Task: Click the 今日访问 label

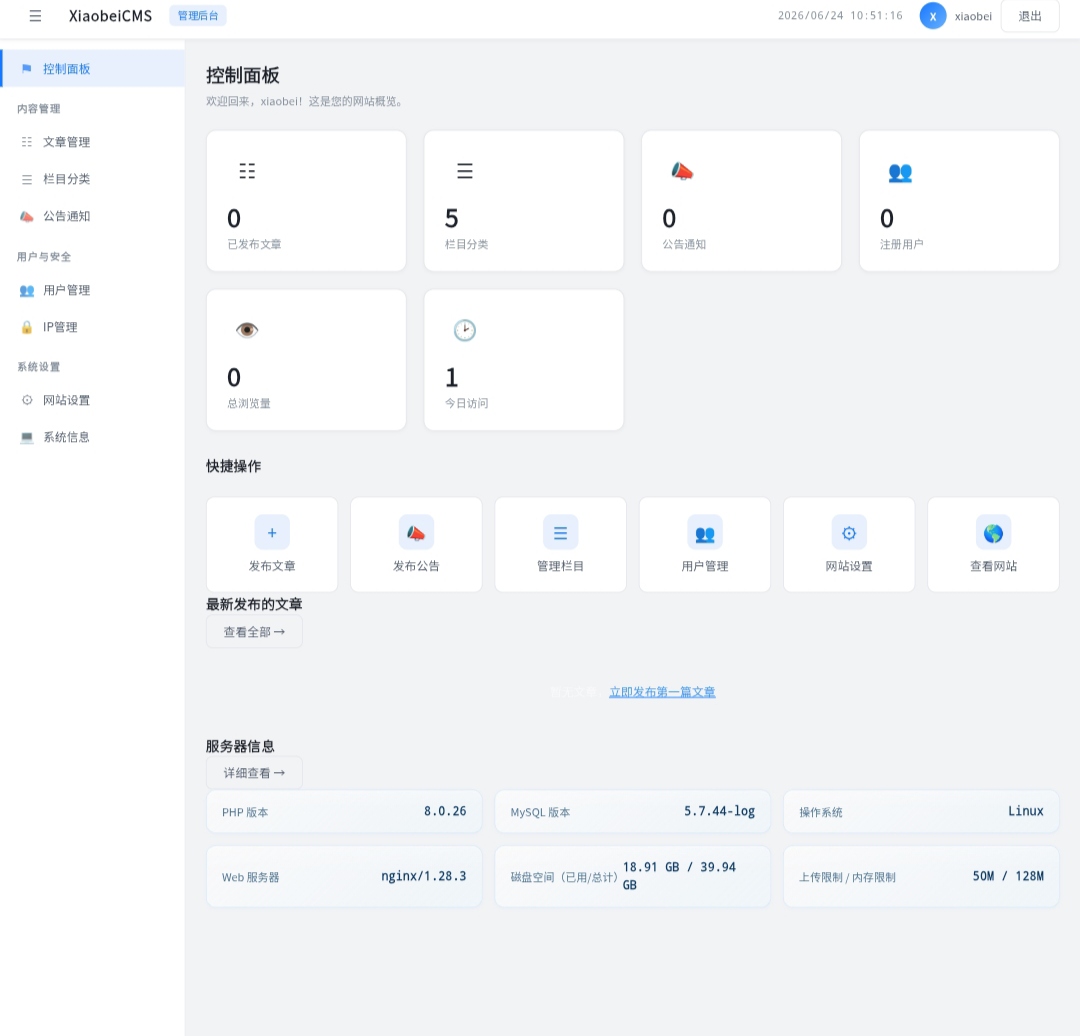Action: pos(466,403)
